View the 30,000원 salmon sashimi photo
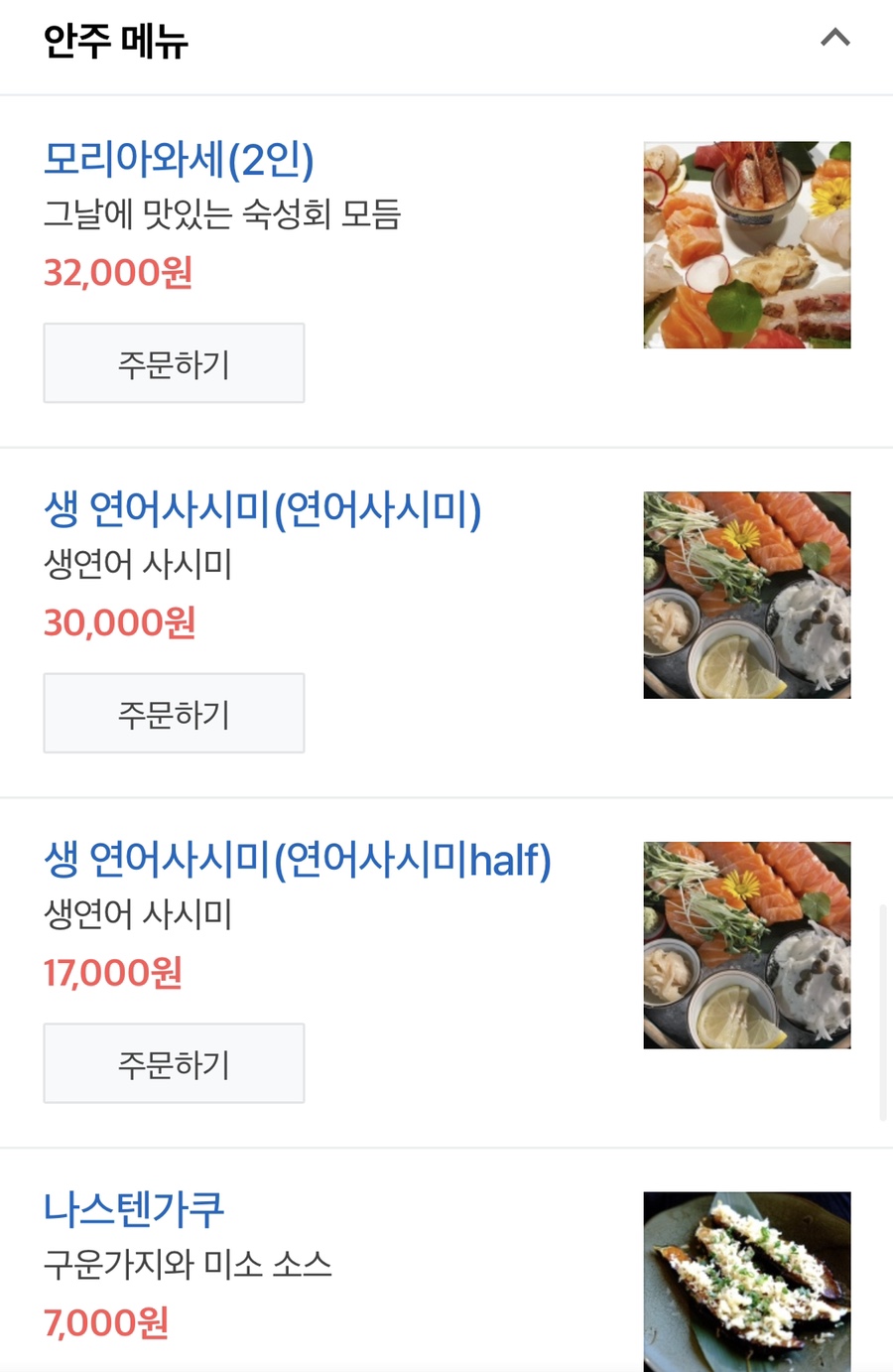Viewport: 893px width, 1372px height. 746,595
